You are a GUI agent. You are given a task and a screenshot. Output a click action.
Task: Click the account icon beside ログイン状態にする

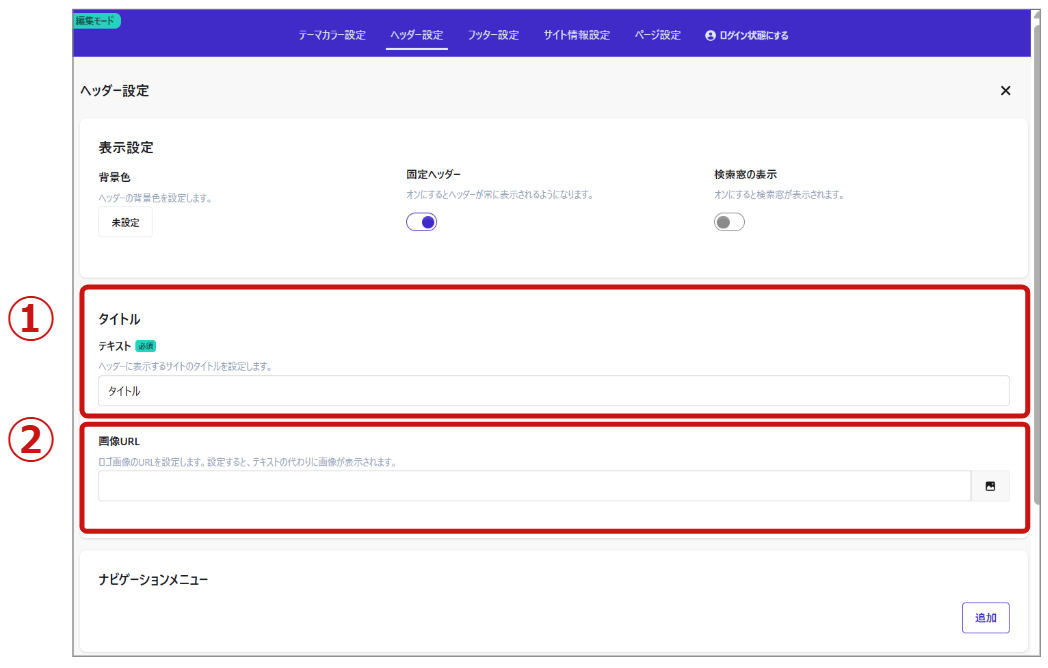710,36
